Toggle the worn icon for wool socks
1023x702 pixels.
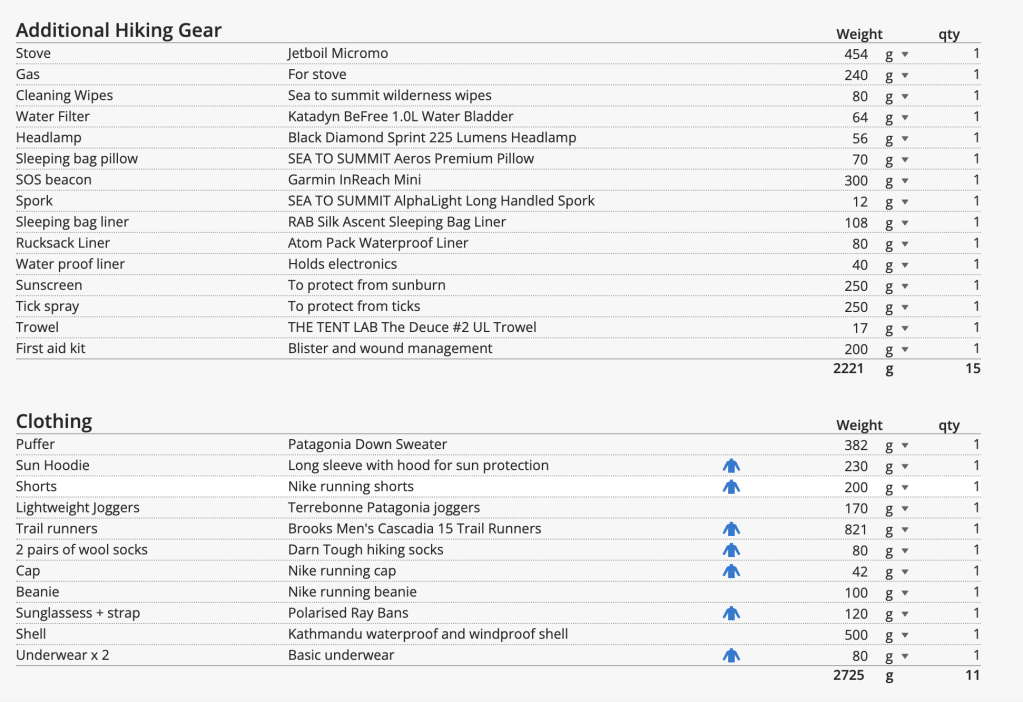point(731,550)
